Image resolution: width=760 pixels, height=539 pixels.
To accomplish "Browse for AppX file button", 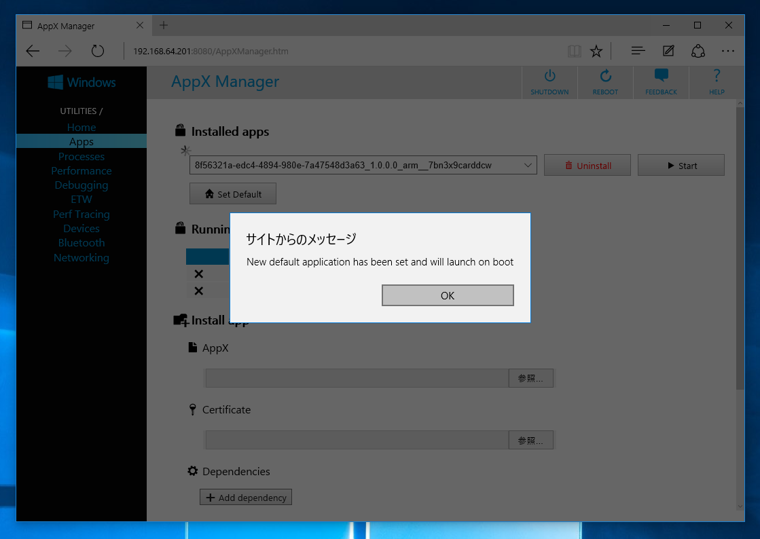I will [x=531, y=378].
